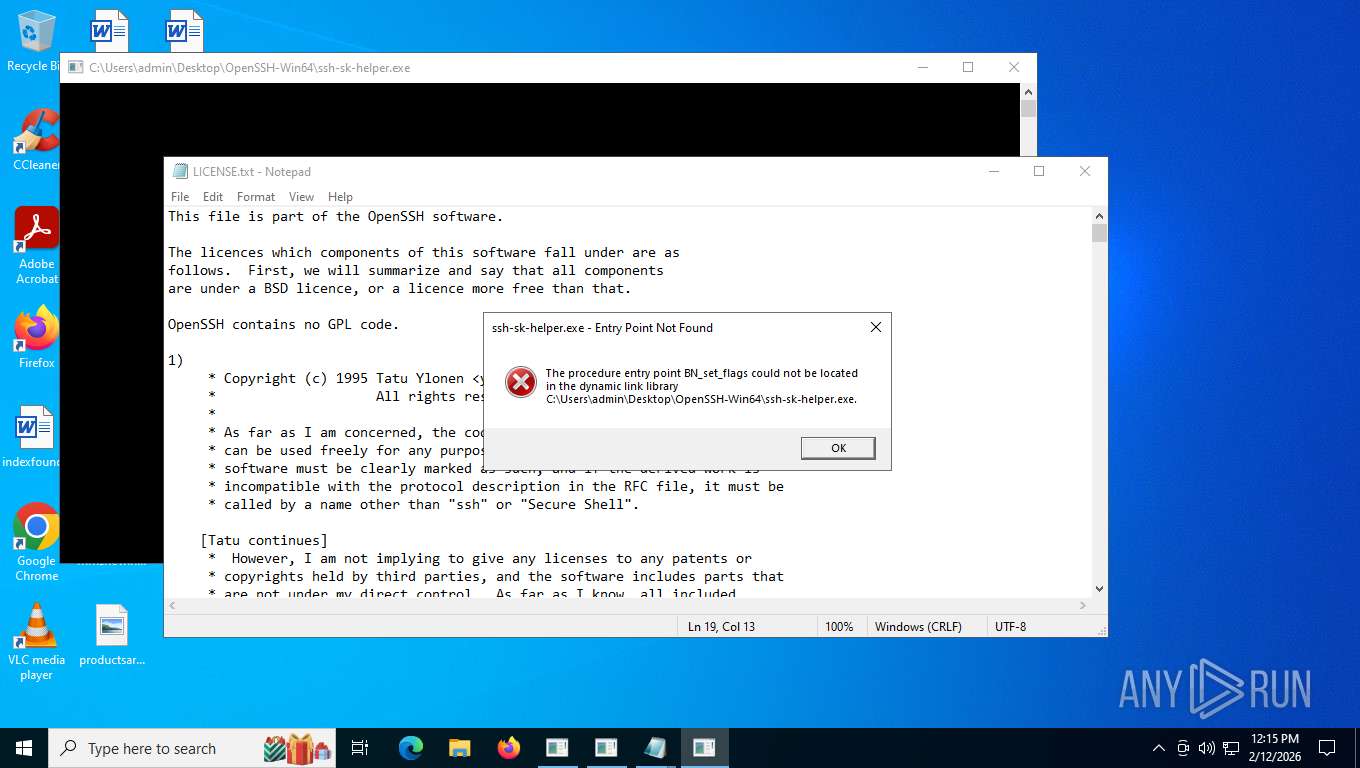The image size is (1360, 768).
Task: Open the Help menu in Notepad
Action: tap(340, 197)
